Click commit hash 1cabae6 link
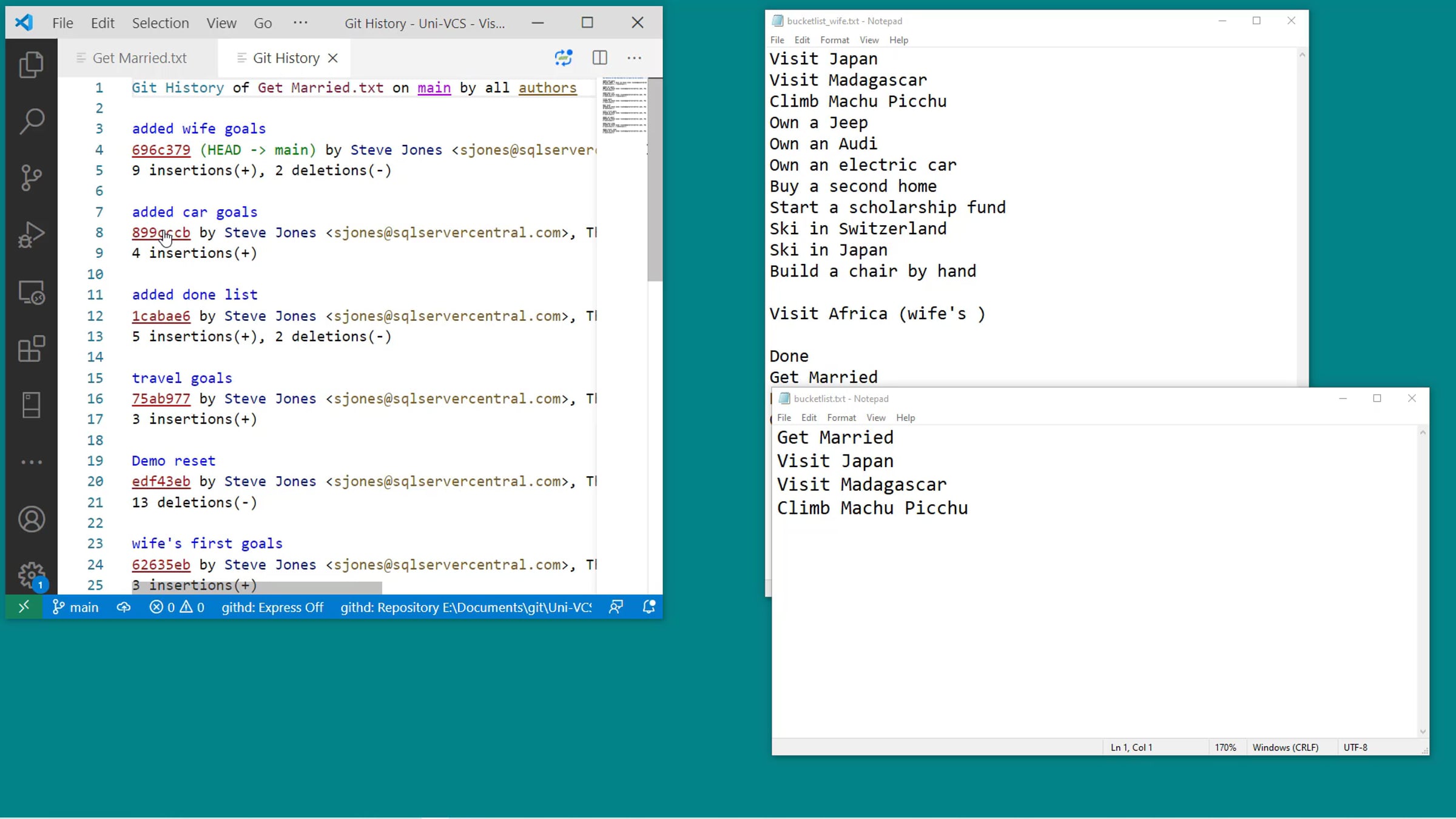This screenshot has height=819, width=1456. pyautogui.click(x=161, y=316)
